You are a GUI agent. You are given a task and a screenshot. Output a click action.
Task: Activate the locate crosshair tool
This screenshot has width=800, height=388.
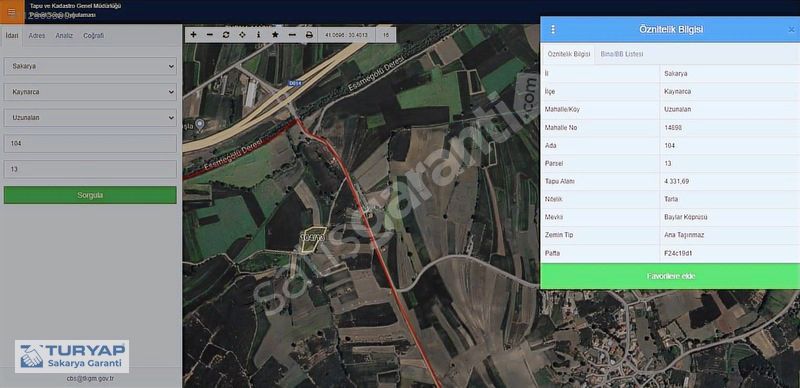[242, 35]
